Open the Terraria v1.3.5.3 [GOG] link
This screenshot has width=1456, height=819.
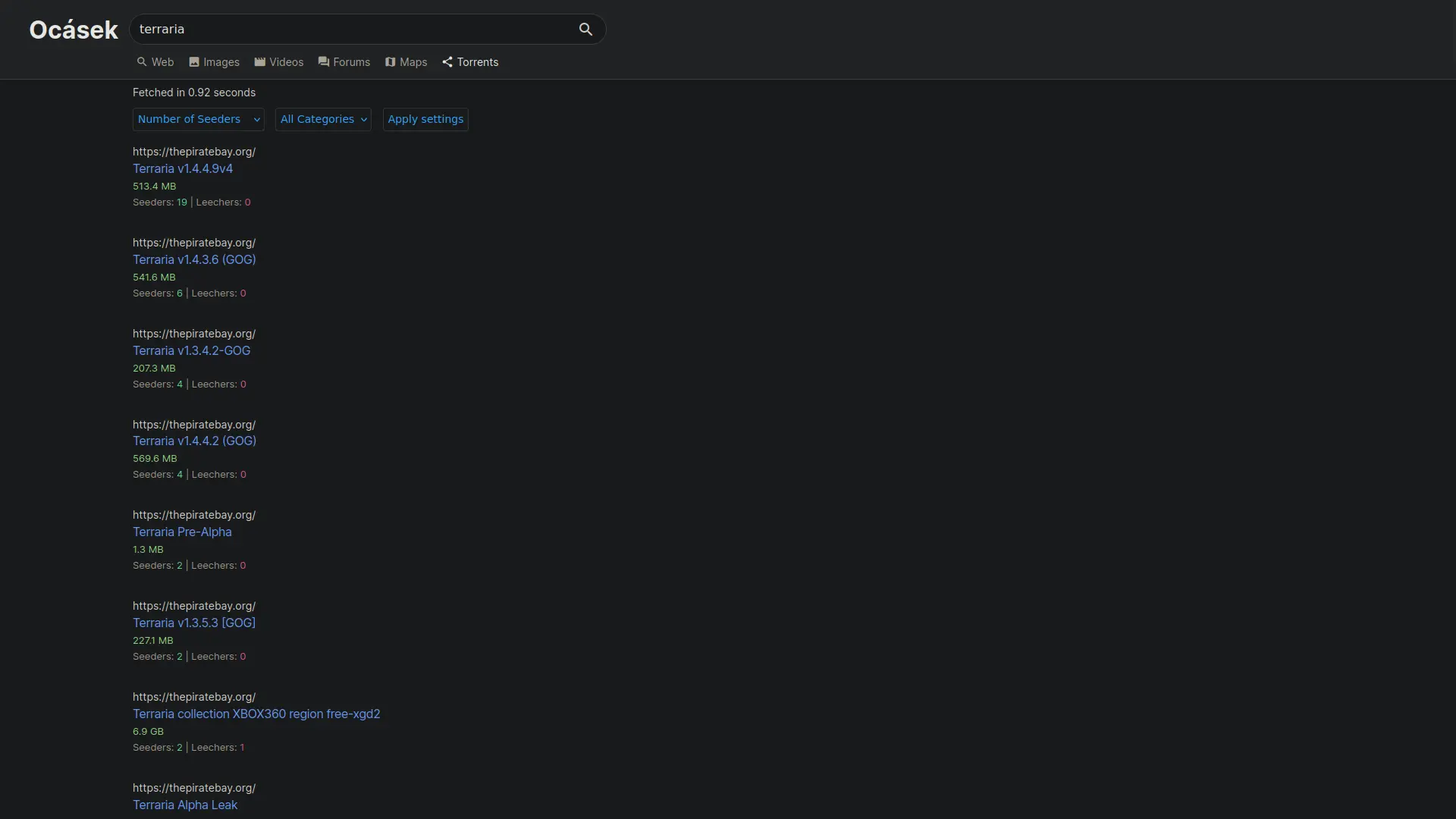(x=194, y=623)
